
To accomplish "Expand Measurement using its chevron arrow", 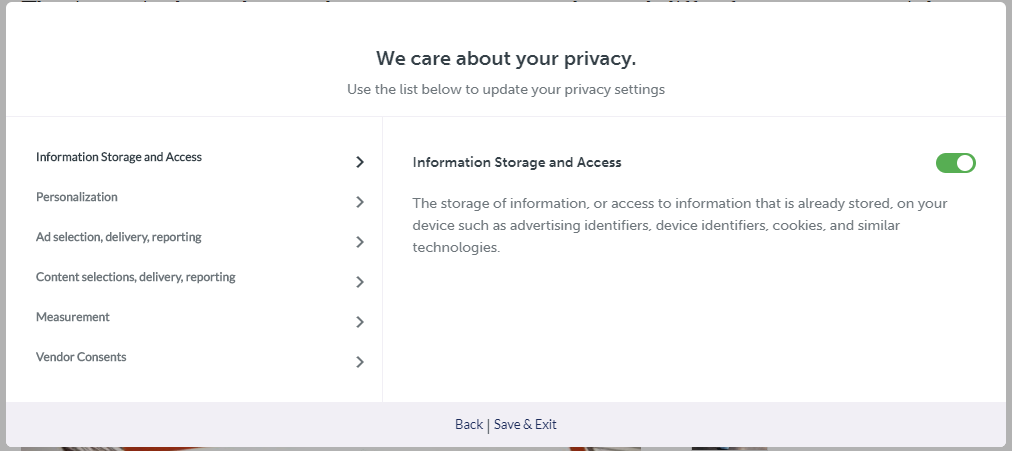I will [360, 322].
